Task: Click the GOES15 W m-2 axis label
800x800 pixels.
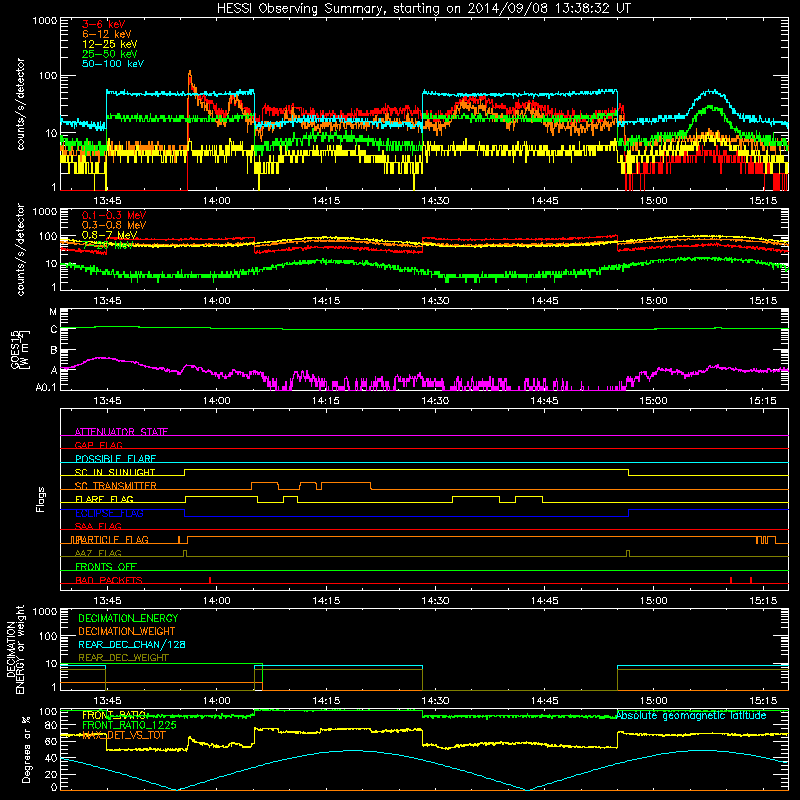Action: (x=20, y=349)
